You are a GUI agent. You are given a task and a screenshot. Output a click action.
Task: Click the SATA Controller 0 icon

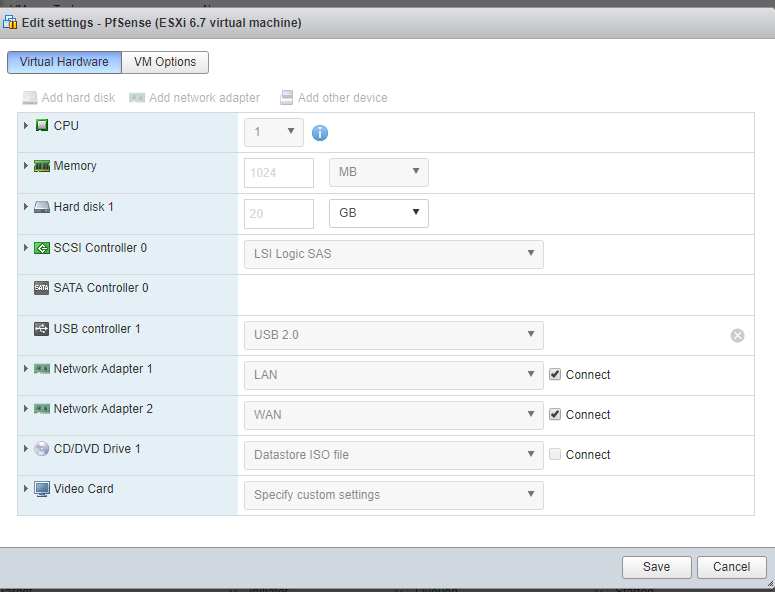point(42,288)
